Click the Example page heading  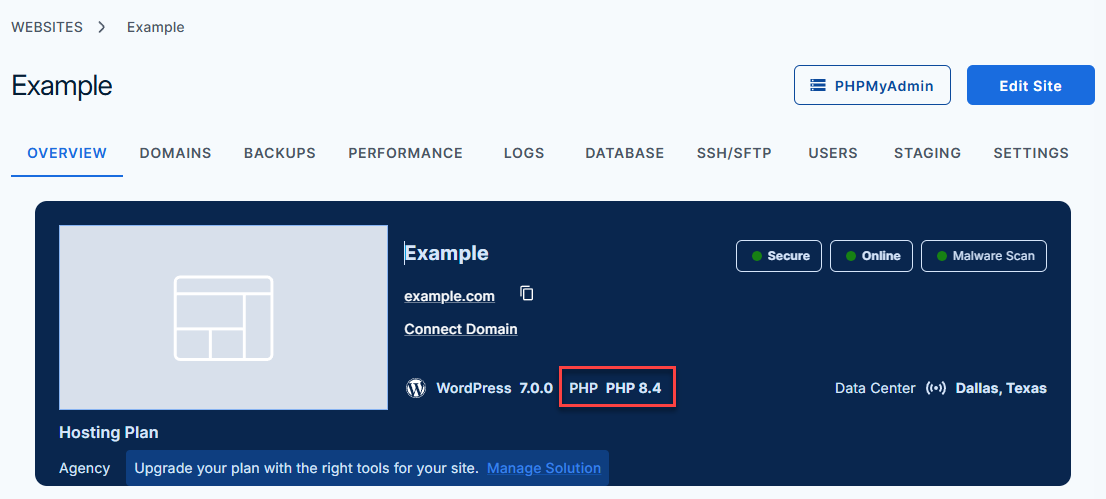(x=62, y=85)
